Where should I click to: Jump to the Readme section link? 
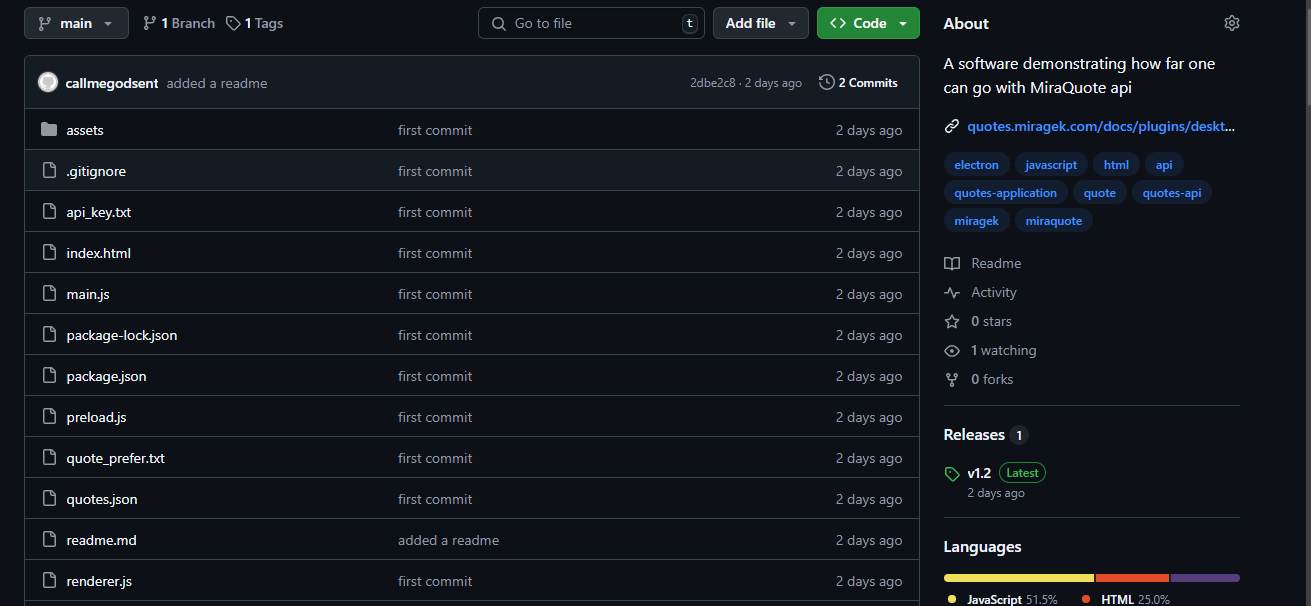click(x=983, y=263)
